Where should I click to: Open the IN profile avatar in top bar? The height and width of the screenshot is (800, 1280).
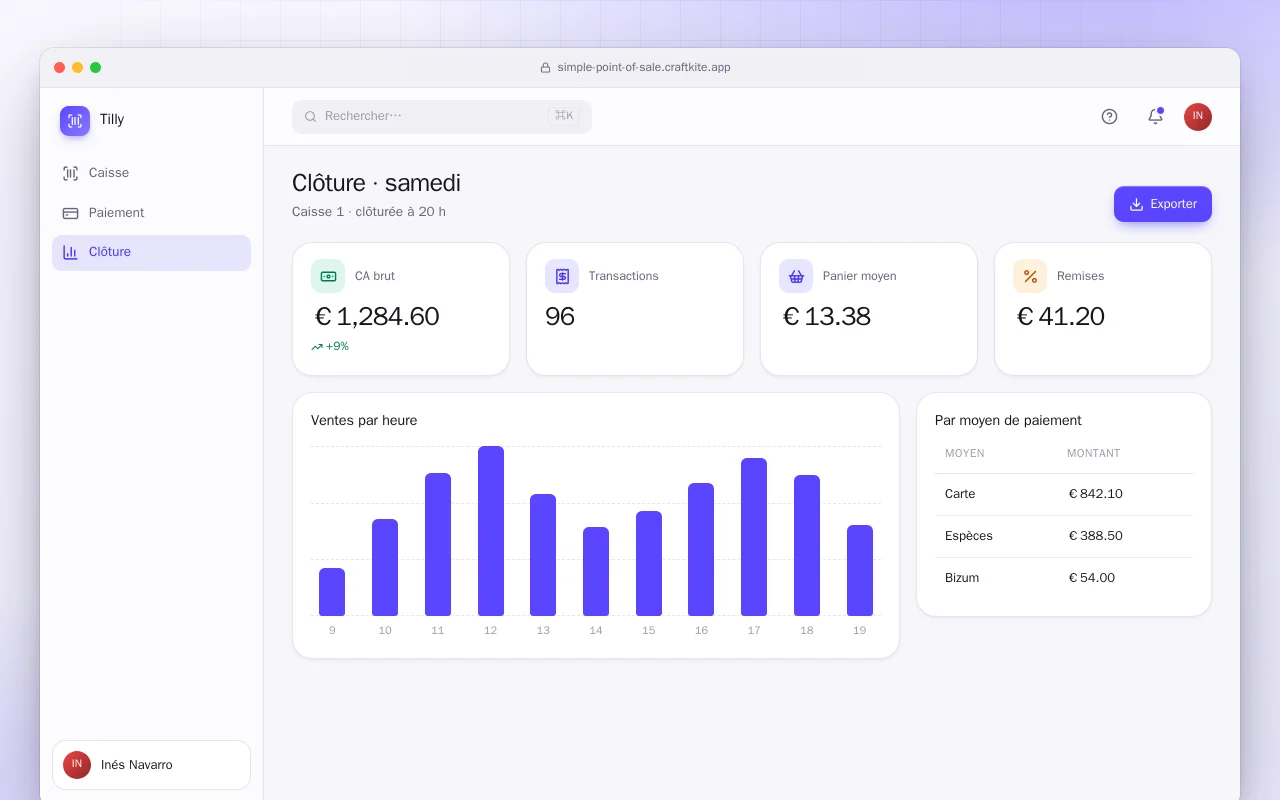(x=1198, y=117)
